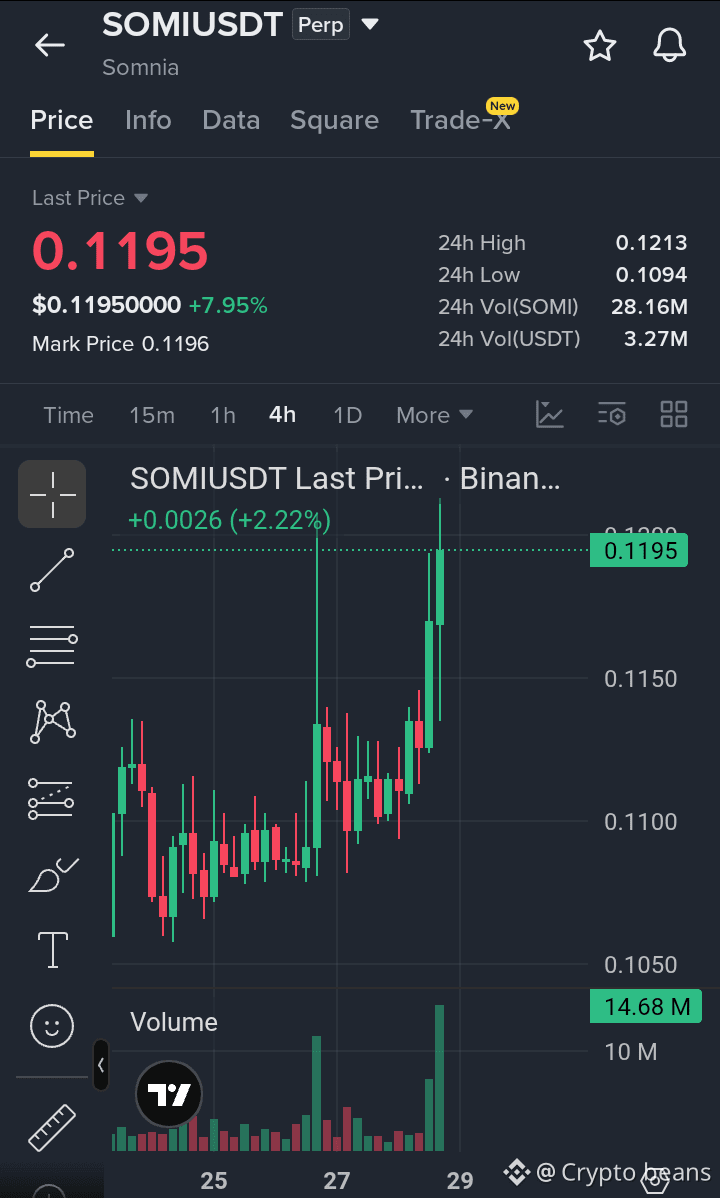Select the trend line drawing tool
Viewport: 720px width, 1198px height.
point(52,570)
